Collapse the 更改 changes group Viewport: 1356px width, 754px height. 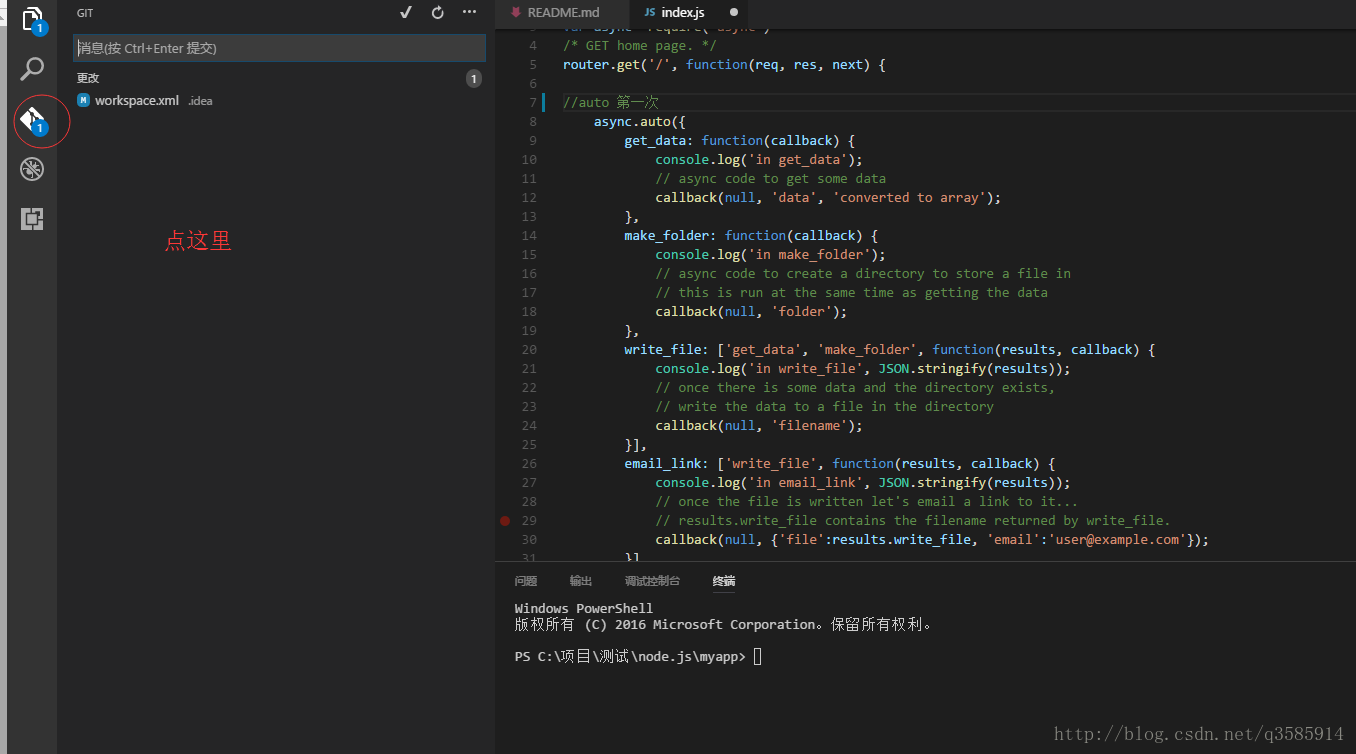[88, 78]
